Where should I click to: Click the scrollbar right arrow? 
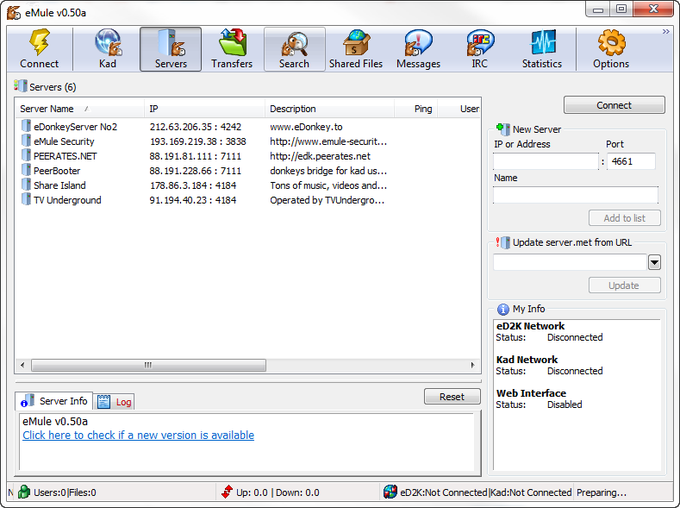click(x=473, y=365)
